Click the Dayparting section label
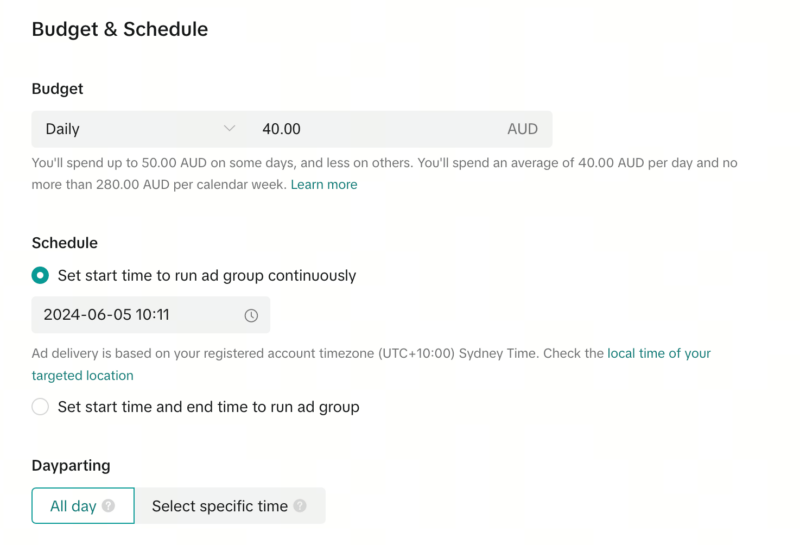Screen dimensions: 800x545 click(x=71, y=465)
